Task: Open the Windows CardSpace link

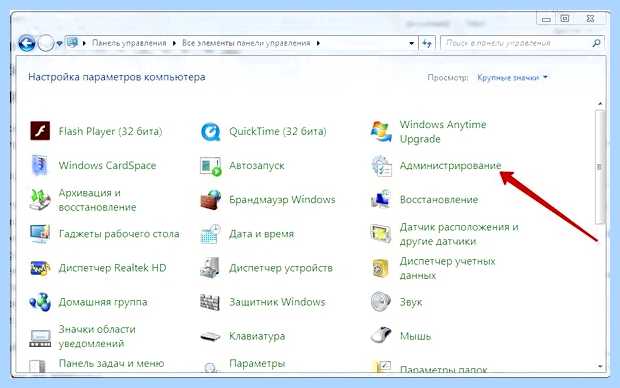Action: tap(107, 165)
